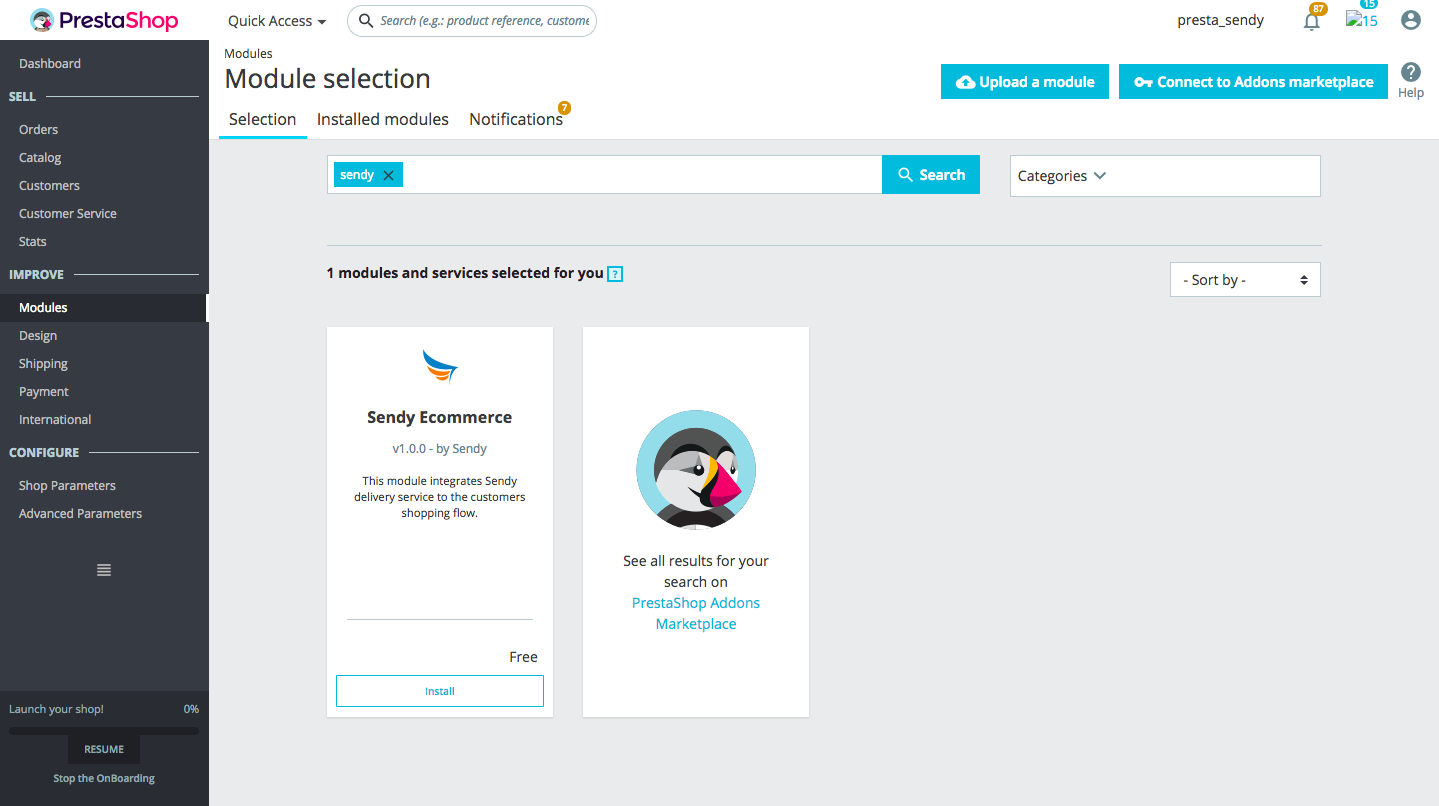Image resolution: width=1439 pixels, height=806 pixels.
Task: Click the 0% launch progress value
Action: (x=191, y=709)
